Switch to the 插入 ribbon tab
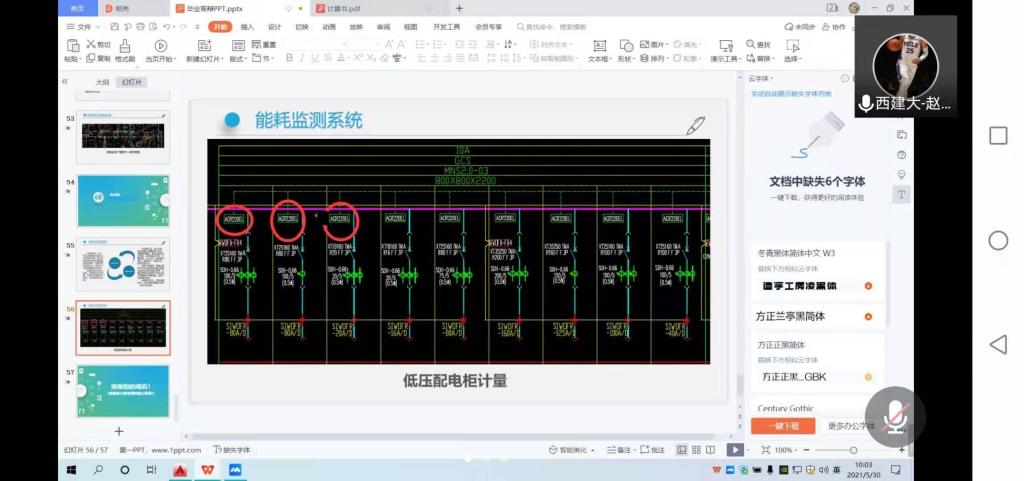The height and width of the screenshot is (481, 1024). (247, 27)
